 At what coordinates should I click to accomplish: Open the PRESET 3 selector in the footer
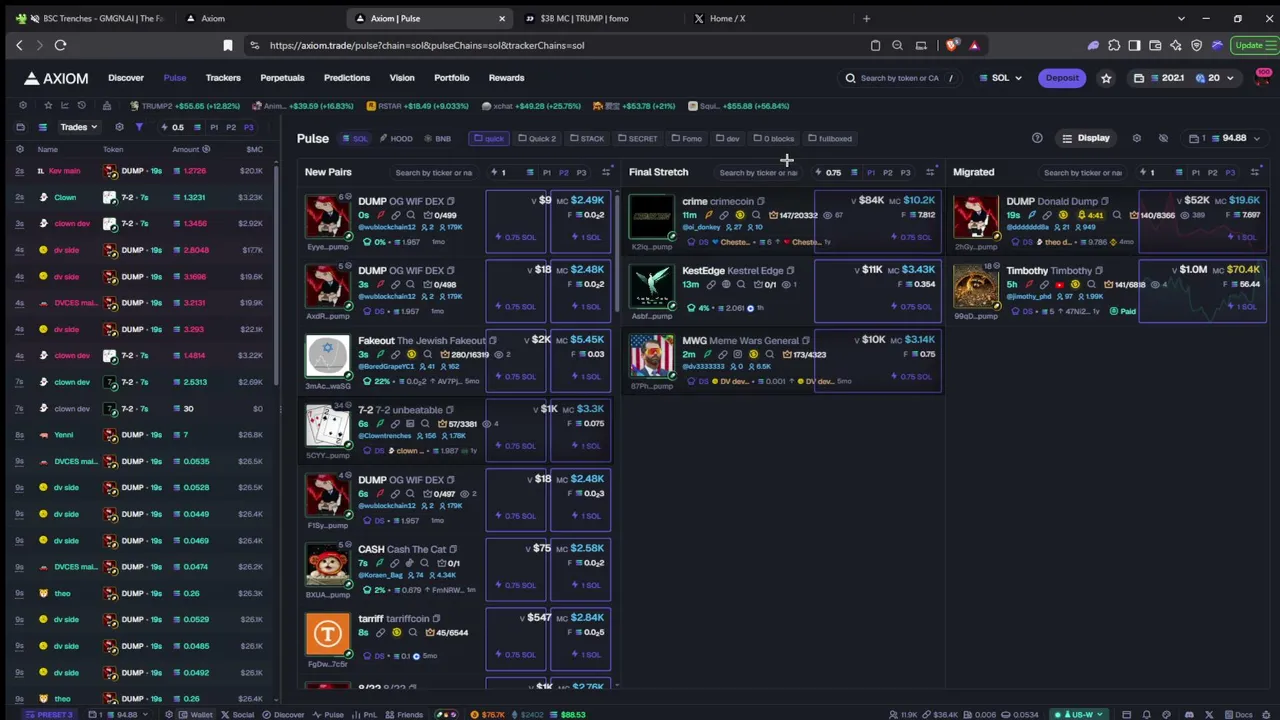pos(51,714)
